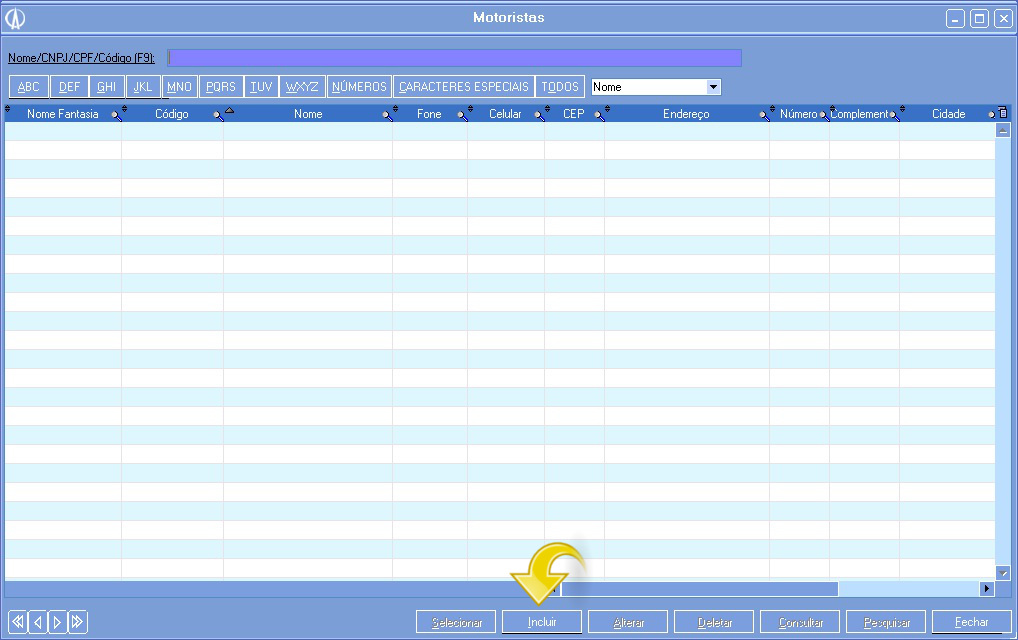Filter by letters ABC
The image size is (1018, 640).
point(29,87)
